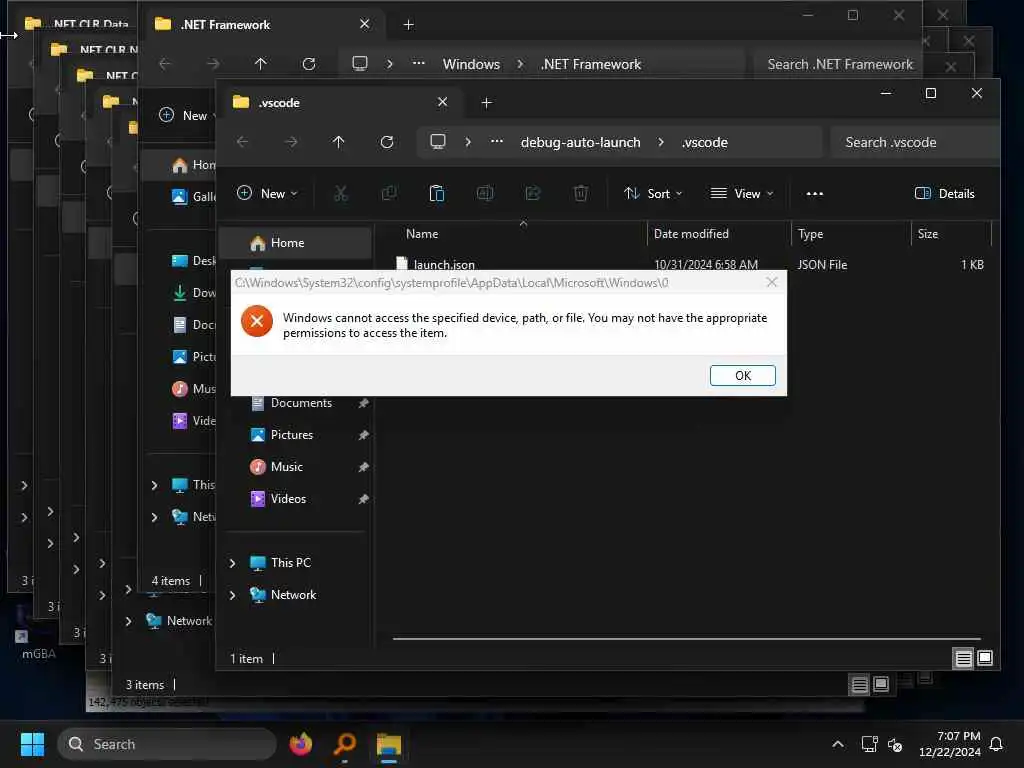The image size is (1024, 768).
Task: Click debug-auto-launch breadcrumb
Action: [x=580, y=142]
